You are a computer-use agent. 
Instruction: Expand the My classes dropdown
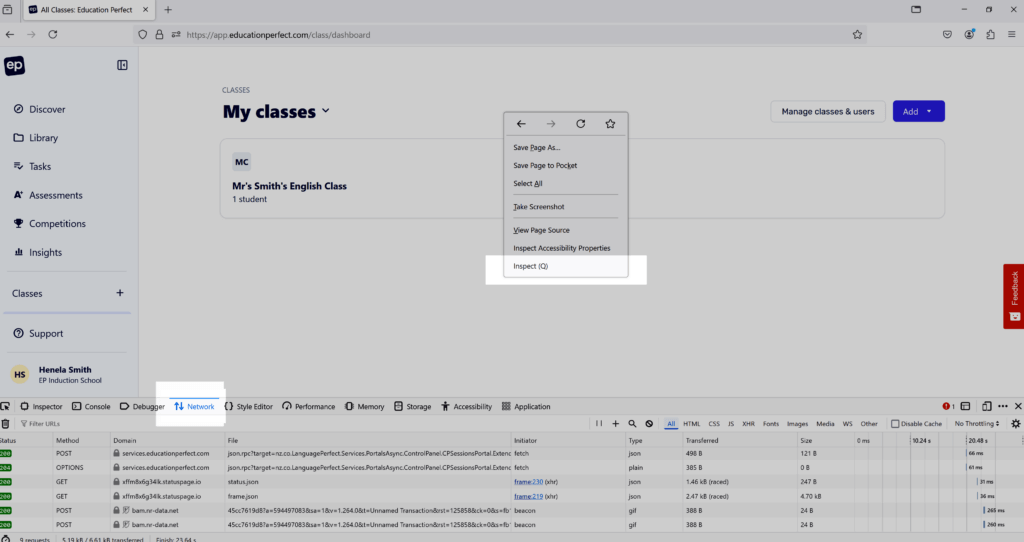click(325, 111)
